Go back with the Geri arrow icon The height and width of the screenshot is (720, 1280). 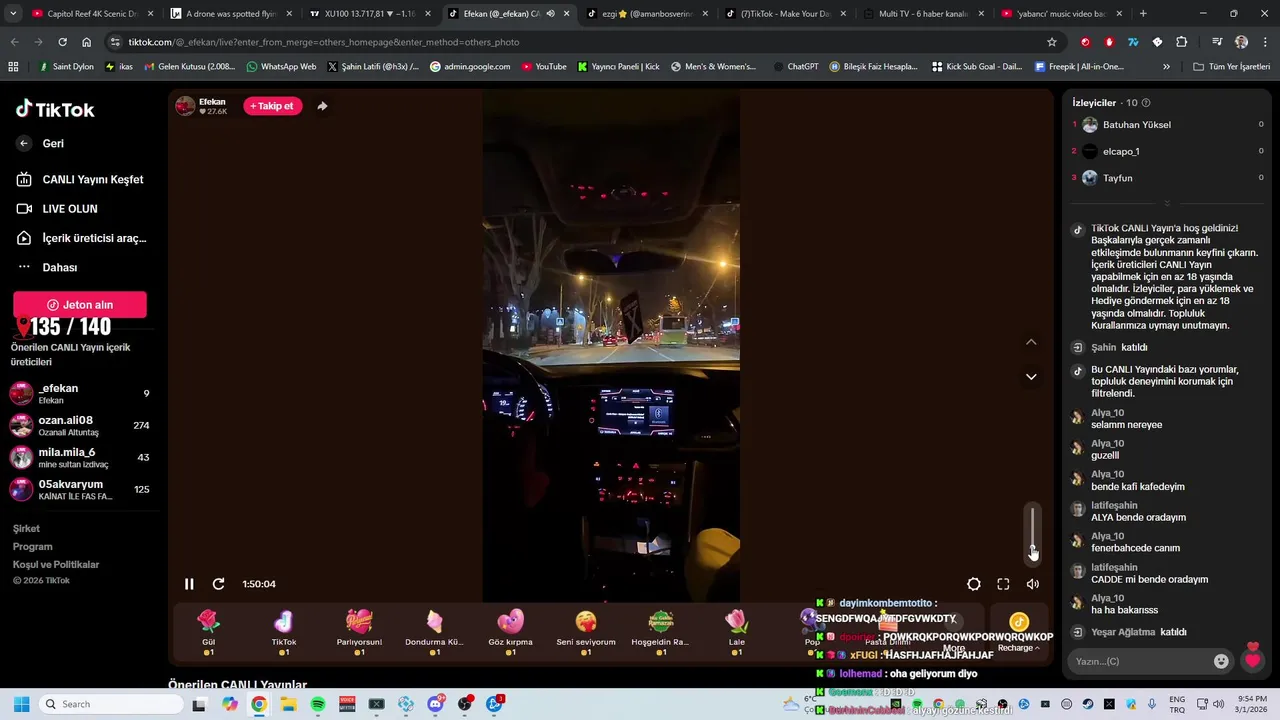point(24,143)
